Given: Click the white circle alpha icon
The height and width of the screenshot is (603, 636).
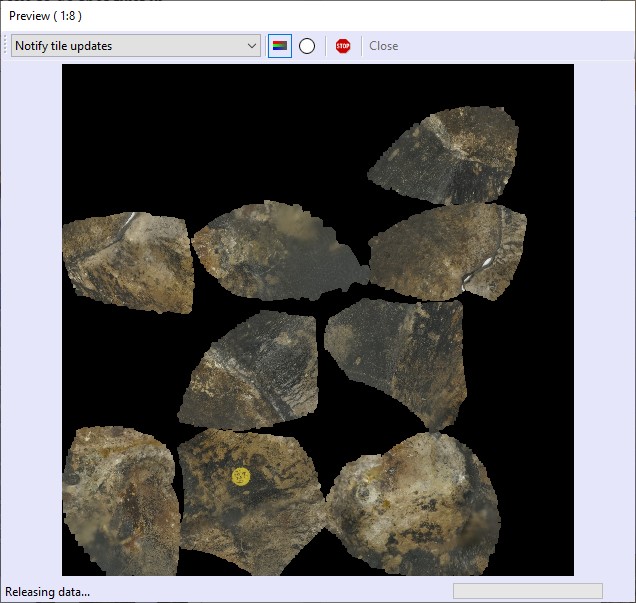Looking at the screenshot, I should pyautogui.click(x=307, y=46).
